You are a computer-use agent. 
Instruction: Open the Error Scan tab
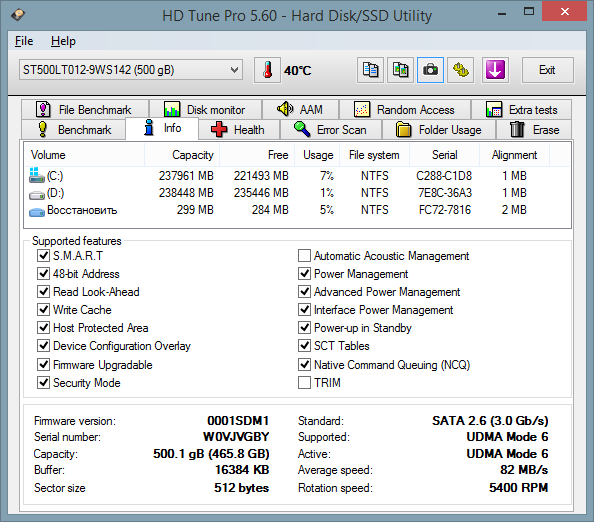point(331,130)
